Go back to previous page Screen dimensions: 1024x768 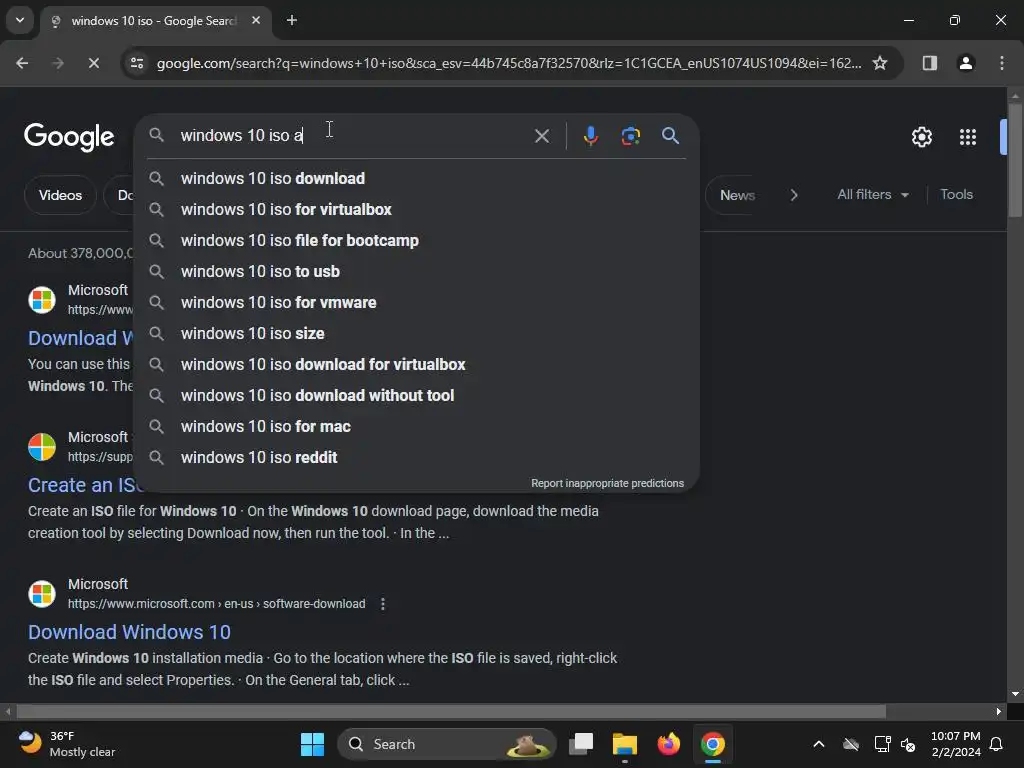pos(22,63)
